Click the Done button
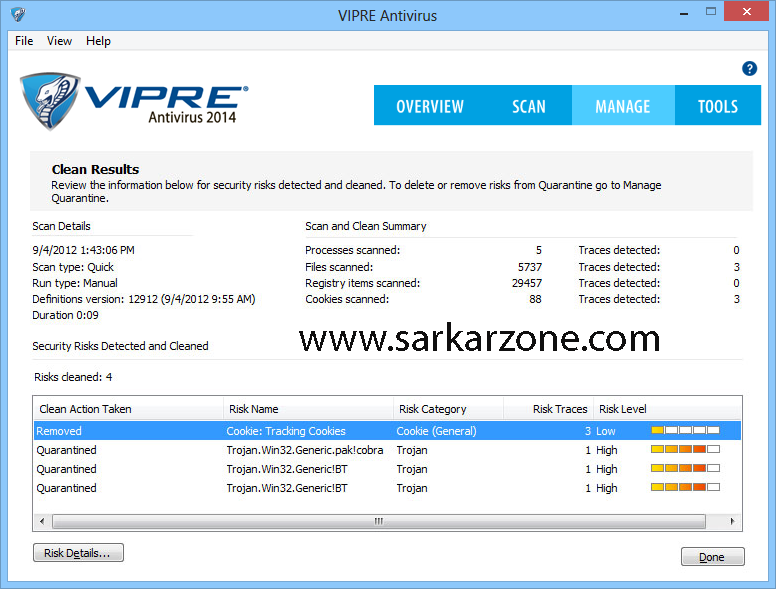776x589 pixels. (x=713, y=557)
